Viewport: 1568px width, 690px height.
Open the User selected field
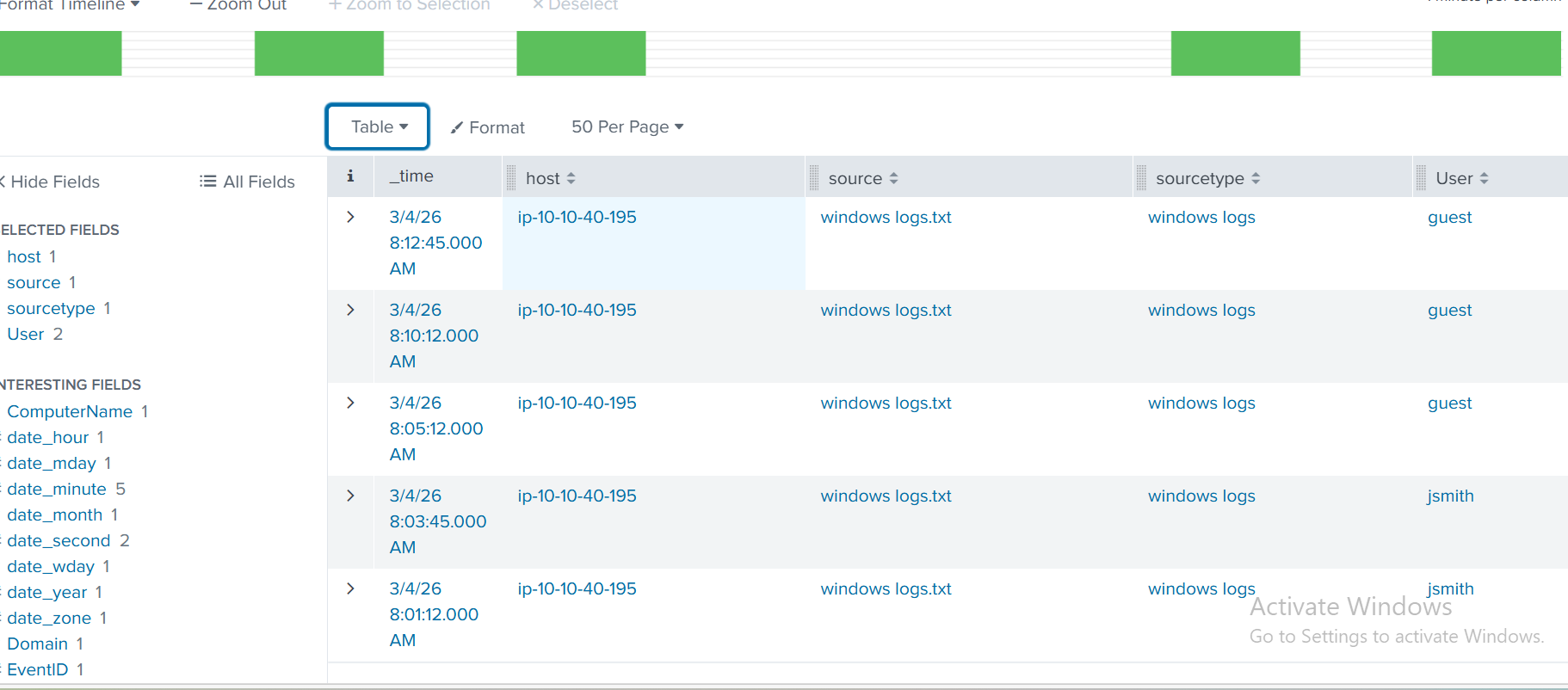(26, 334)
